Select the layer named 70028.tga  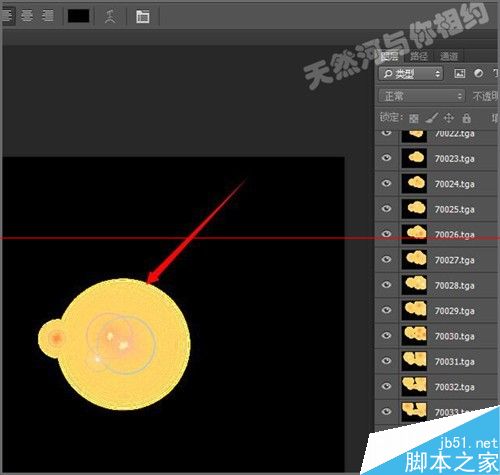click(455, 285)
